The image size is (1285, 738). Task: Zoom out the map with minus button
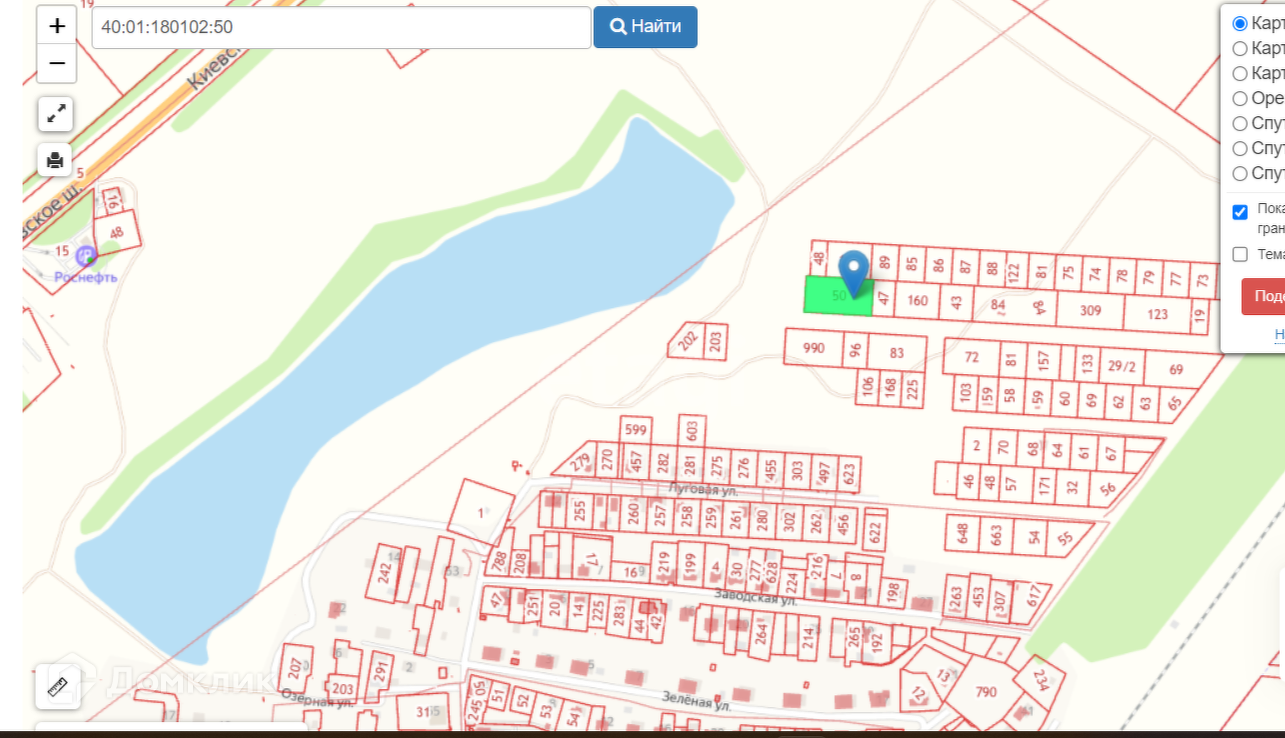click(57, 63)
